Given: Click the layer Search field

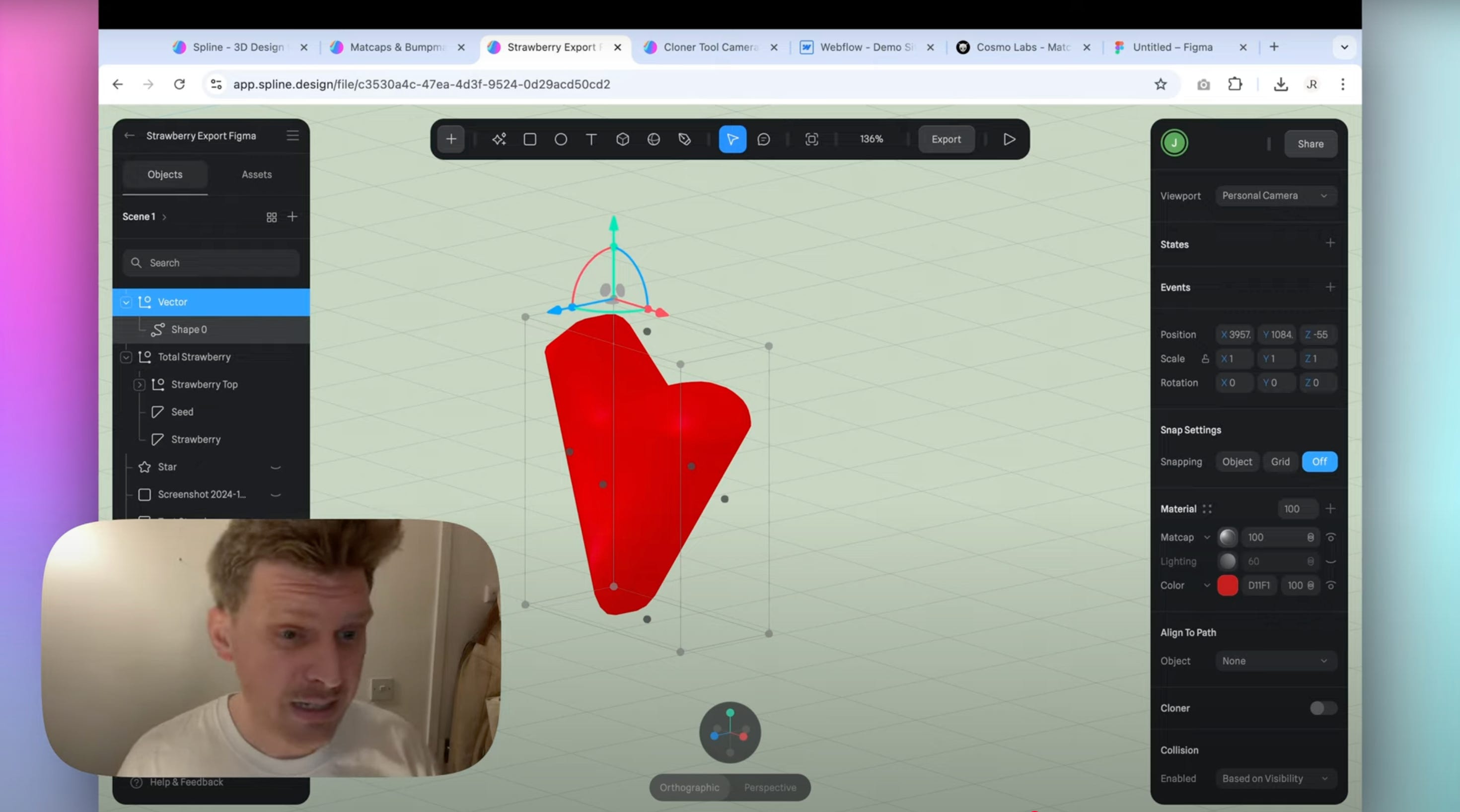Looking at the screenshot, I should pos(211,263).
